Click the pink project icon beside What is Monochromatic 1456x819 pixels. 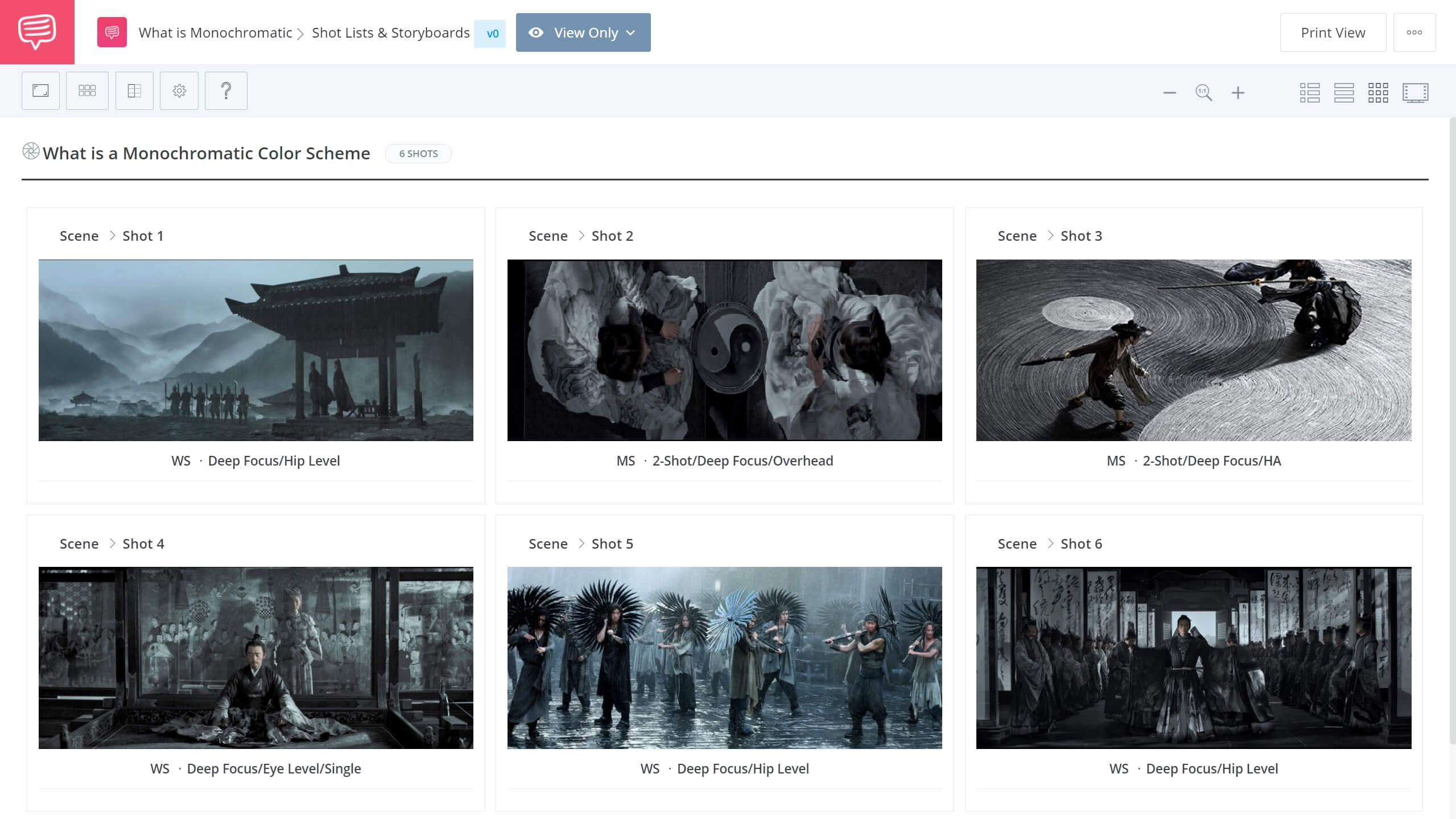tap(112, 32)
